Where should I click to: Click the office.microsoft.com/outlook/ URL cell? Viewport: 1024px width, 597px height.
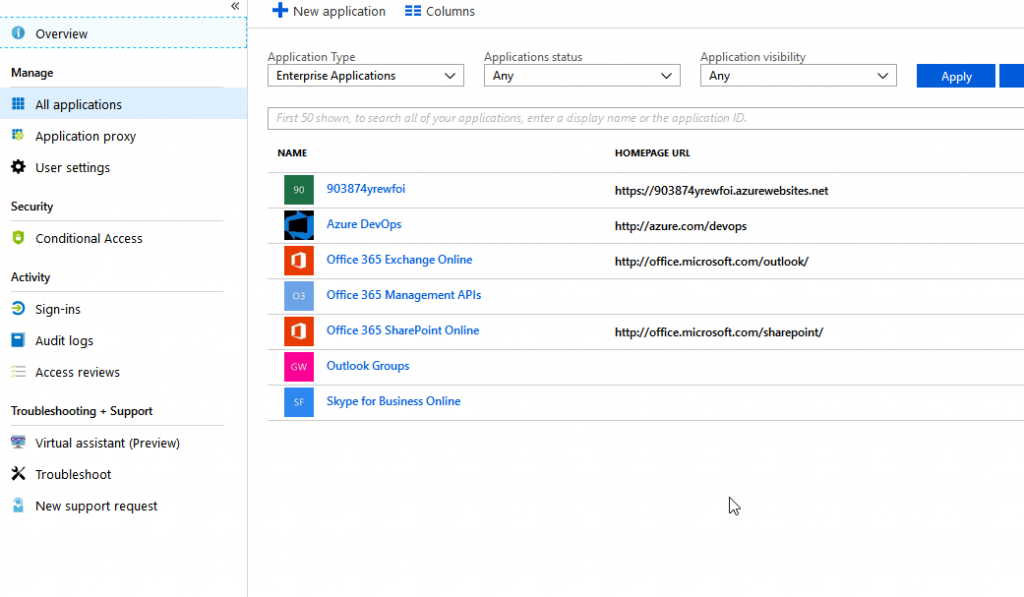711,261
